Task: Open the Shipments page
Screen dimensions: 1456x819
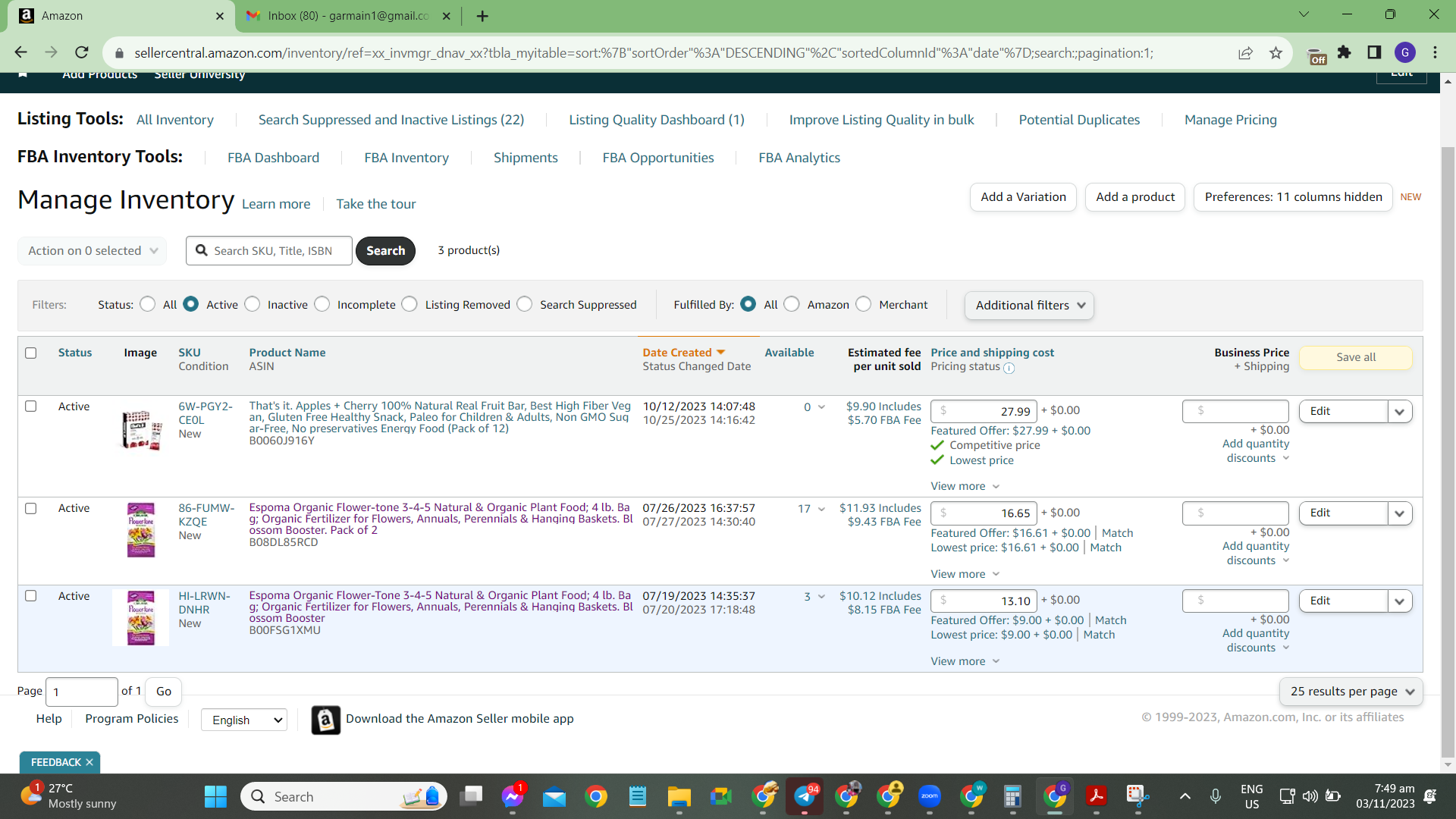Action: click(x=526, y=158)
